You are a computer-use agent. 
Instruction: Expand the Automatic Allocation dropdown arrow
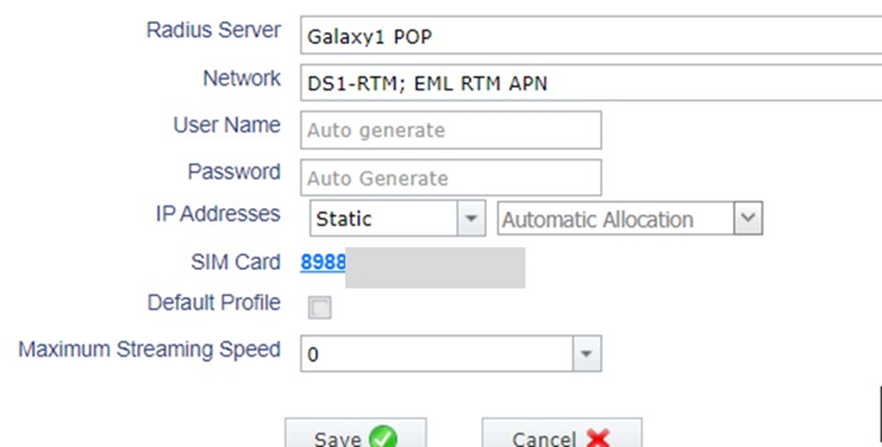[x=747, y=219]
